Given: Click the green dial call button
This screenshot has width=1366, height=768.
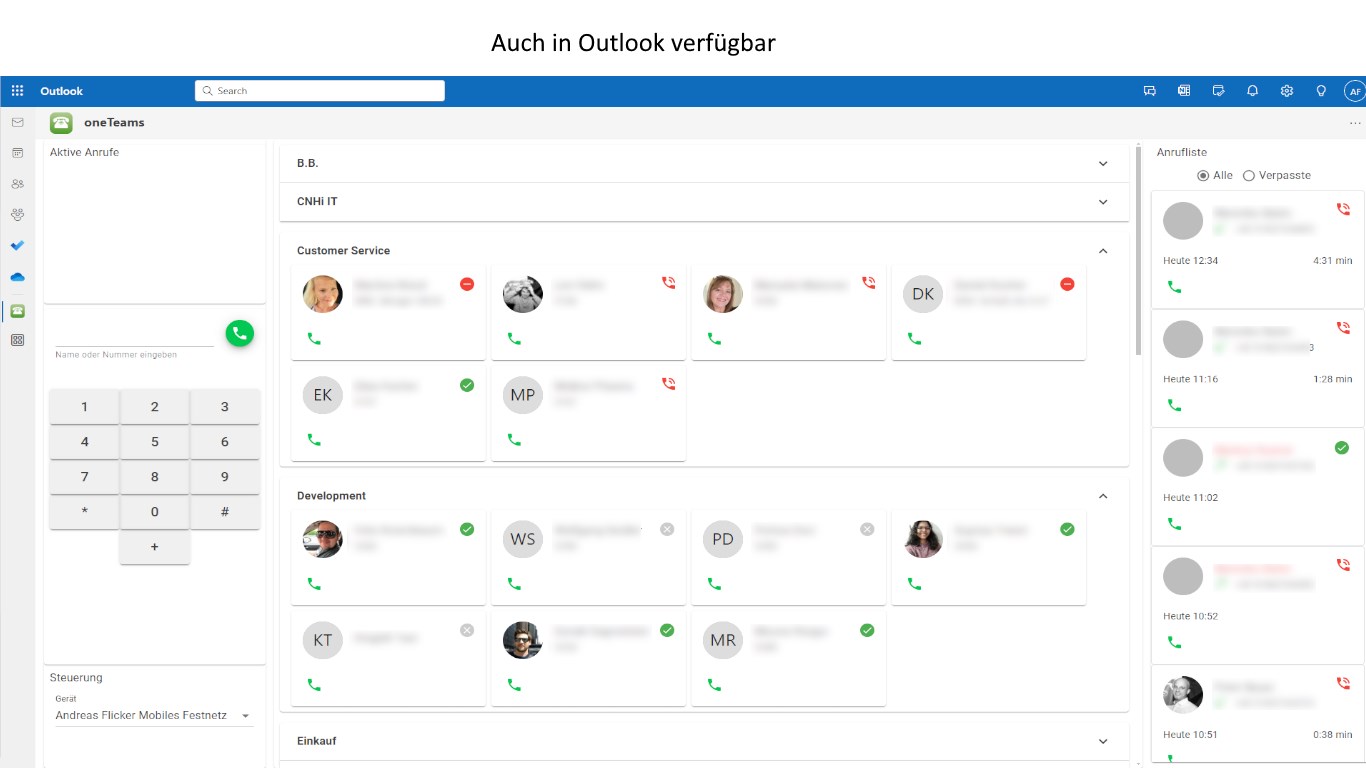Looking at the screenshot, I should click(x=239, y=333).
